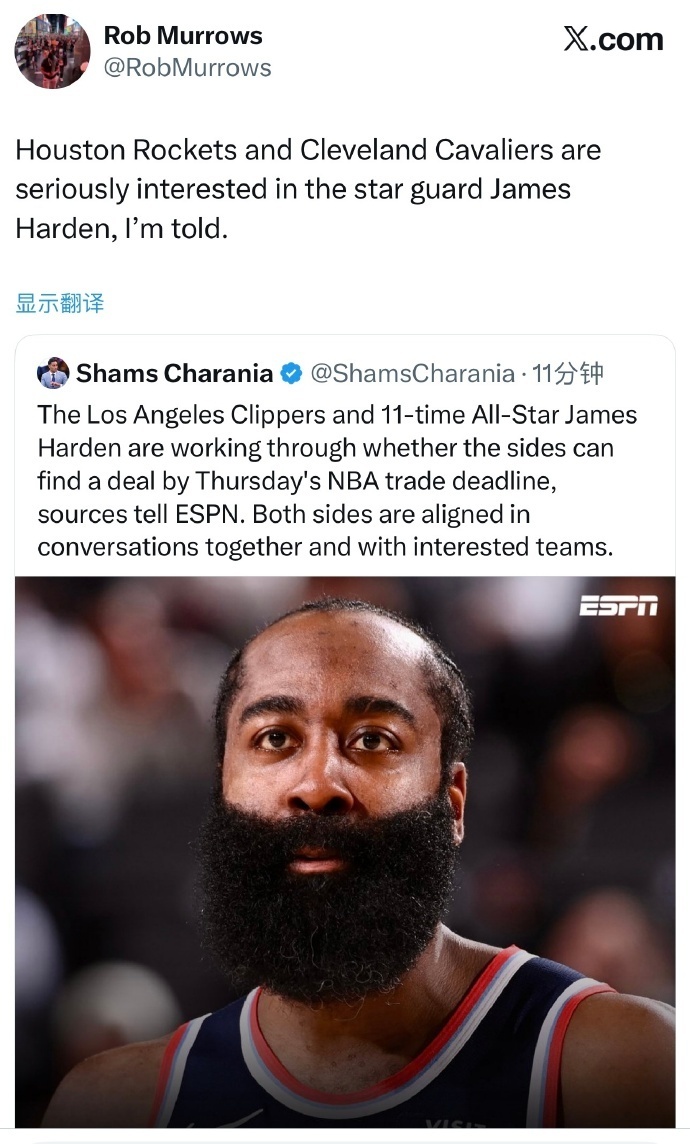Tap 显示翻译 to show translation
690x1144 pixels.
click(x=60, y=303)
